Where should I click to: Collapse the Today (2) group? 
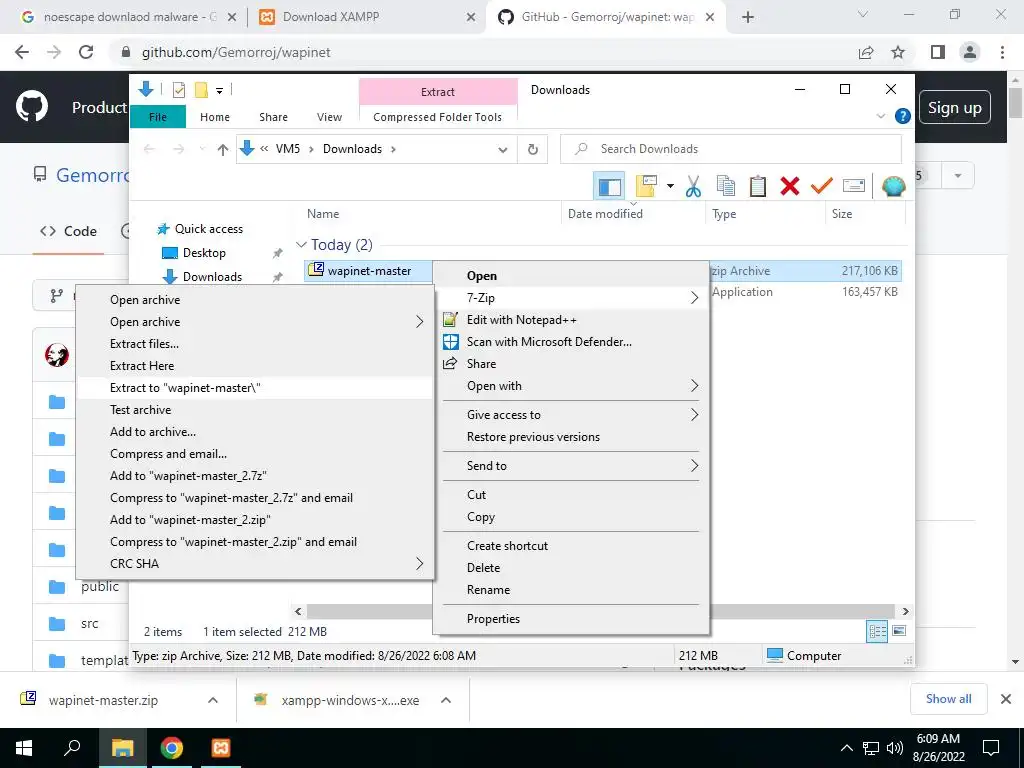[301, 244]
